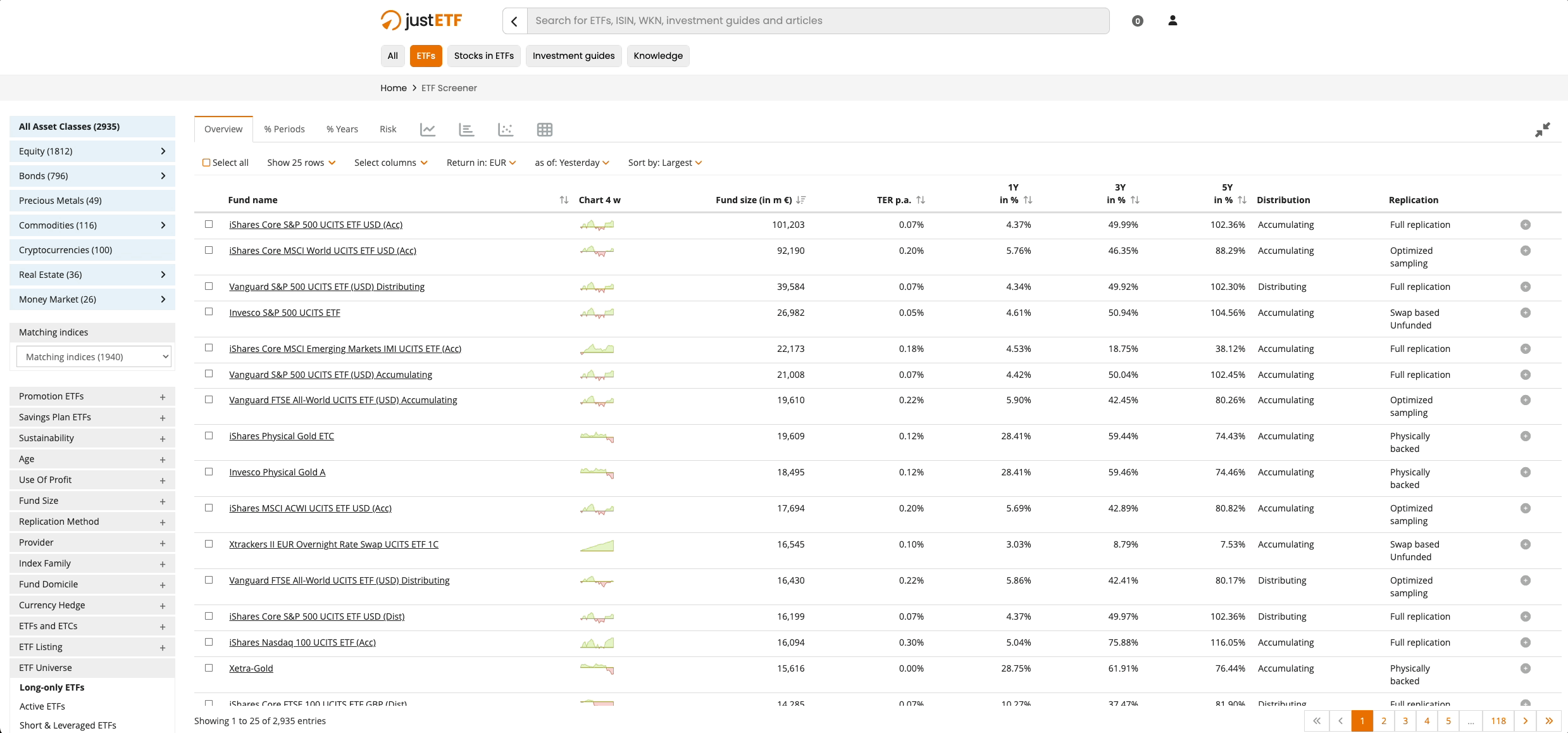The width and height of the screenshot is (1568, 733).
Task: Open the heatmap grid view
Action: 544,129
